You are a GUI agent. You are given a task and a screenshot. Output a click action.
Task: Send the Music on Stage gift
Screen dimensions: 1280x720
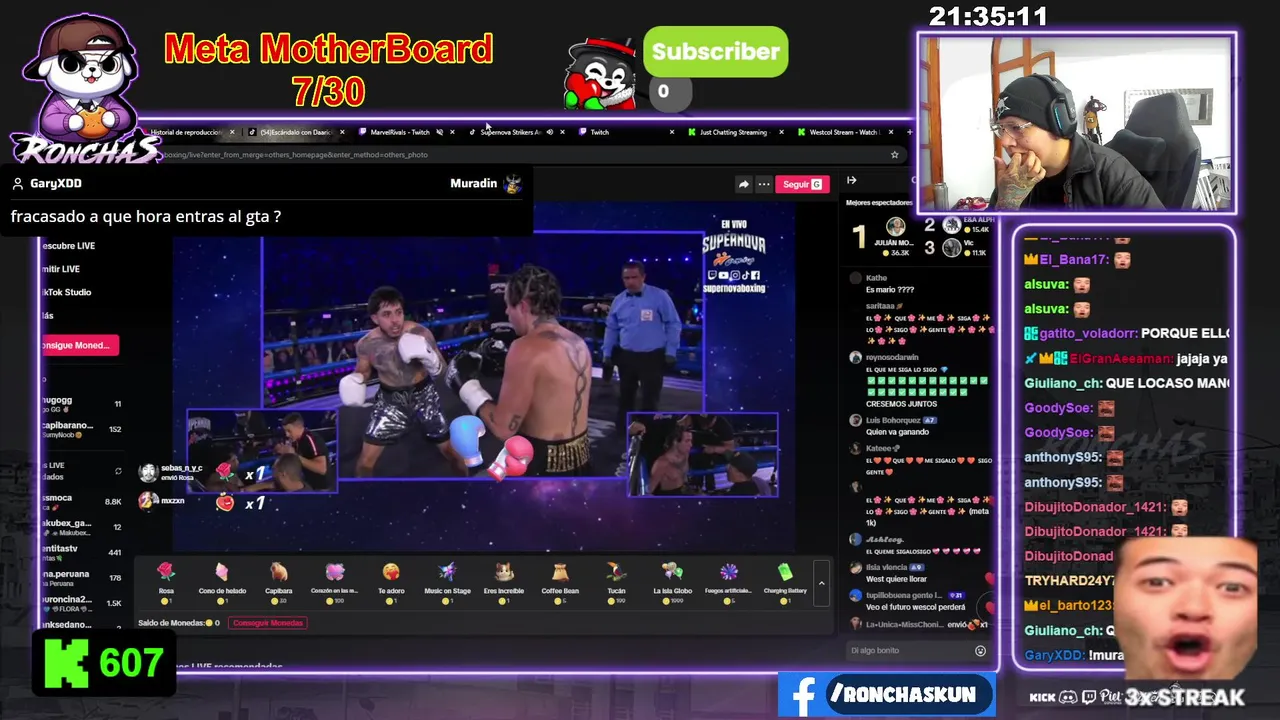(447, 581)
